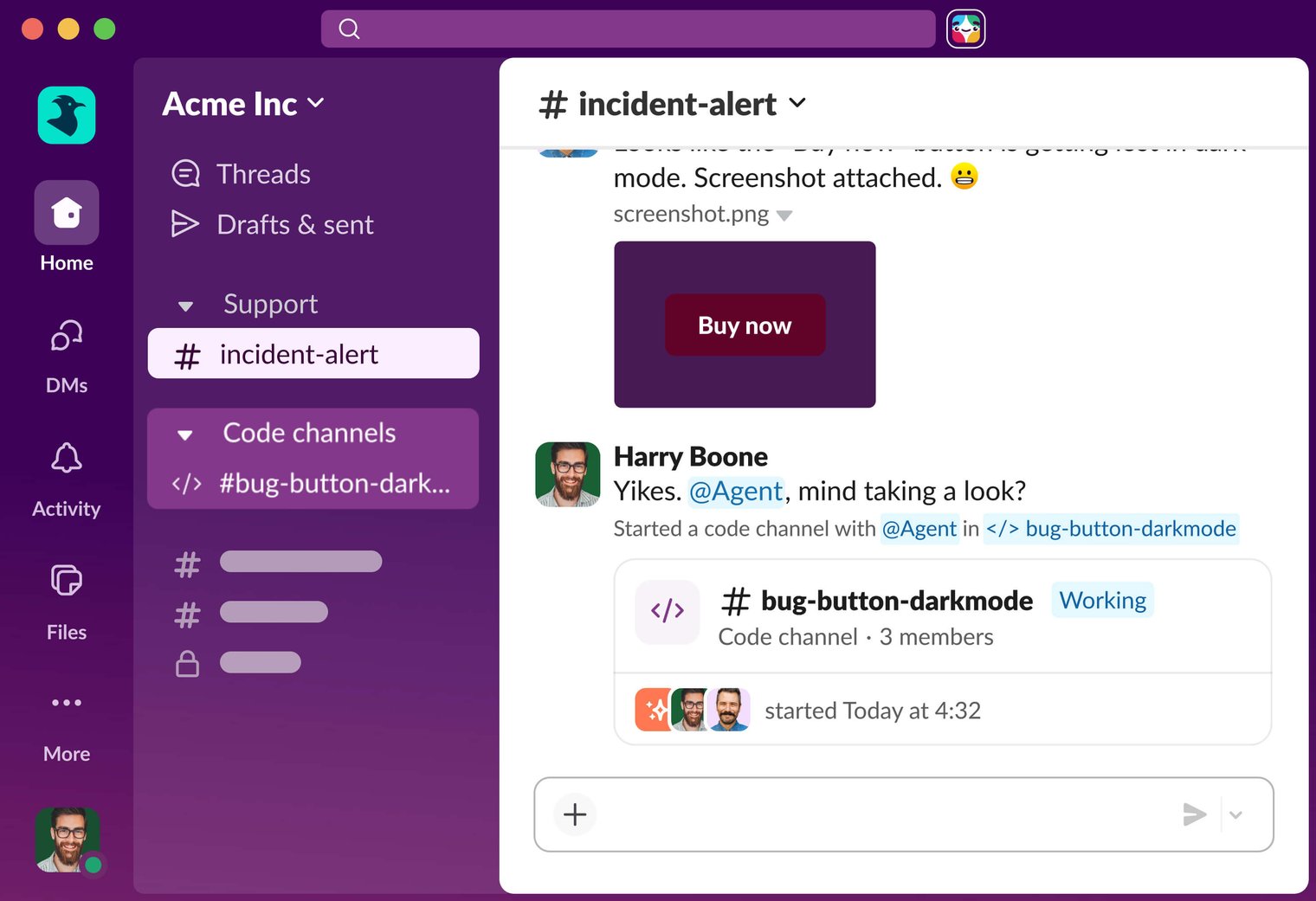Click the bearded member avatar in card
Viewport: 1316px width, 901px height.
tap(690, 710)
